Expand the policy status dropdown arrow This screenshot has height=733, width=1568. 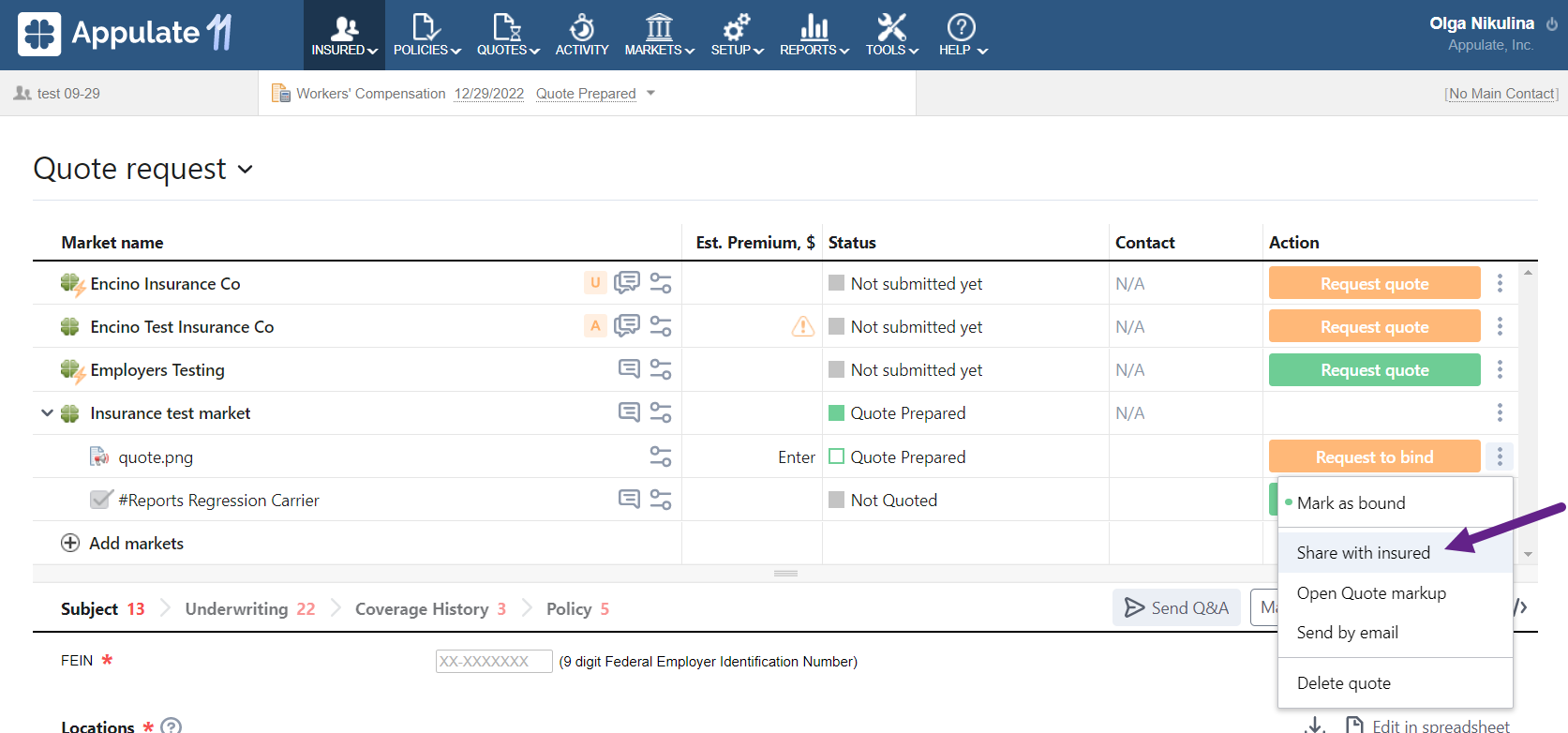point(651,93)
